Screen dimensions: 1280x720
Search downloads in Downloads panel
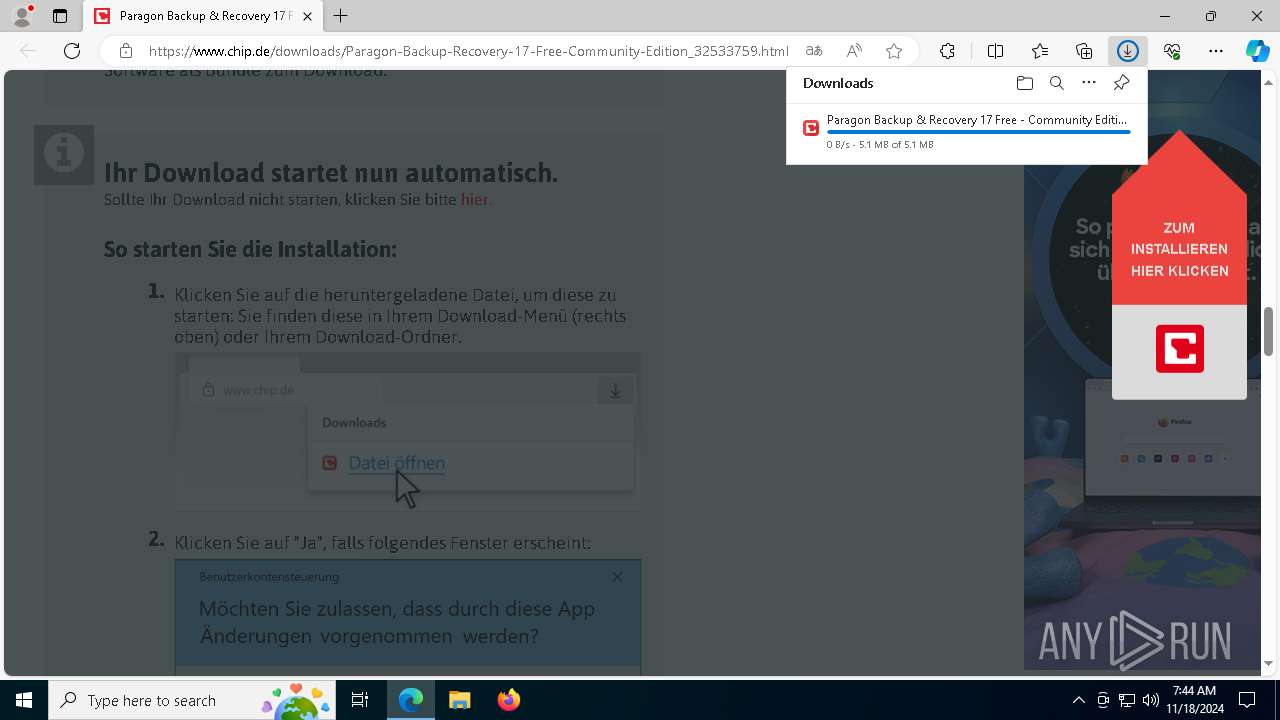[x=1057, y=83]
